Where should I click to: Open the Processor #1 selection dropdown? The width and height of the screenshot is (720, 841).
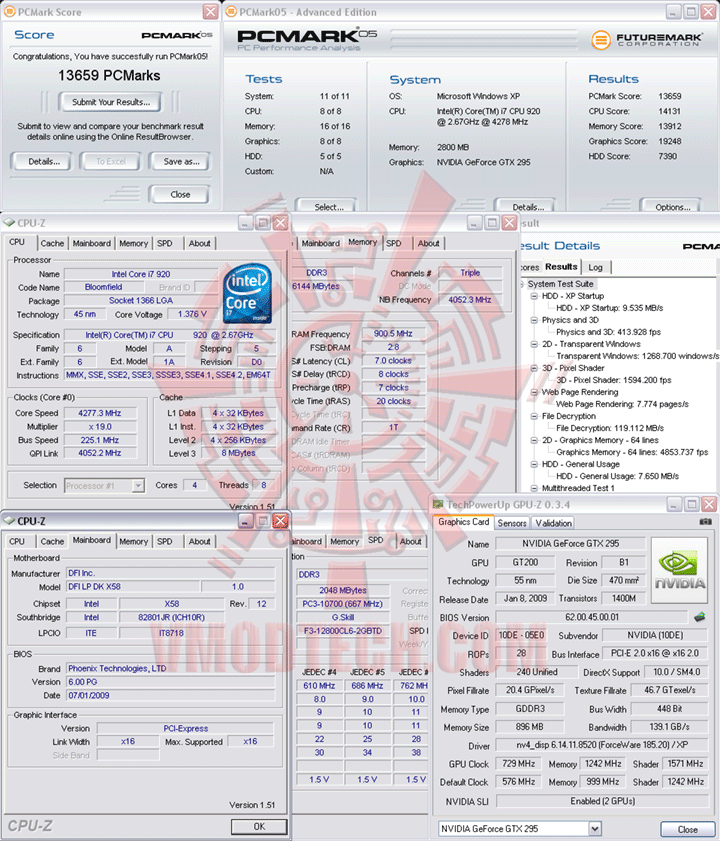point(138,485)
